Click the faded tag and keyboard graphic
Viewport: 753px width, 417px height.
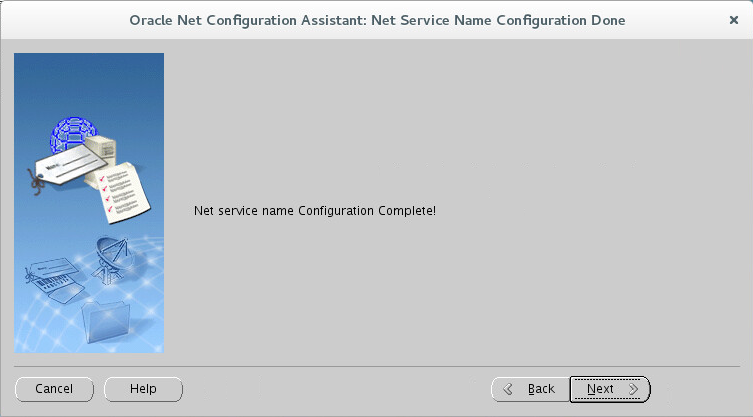[54, 280]
